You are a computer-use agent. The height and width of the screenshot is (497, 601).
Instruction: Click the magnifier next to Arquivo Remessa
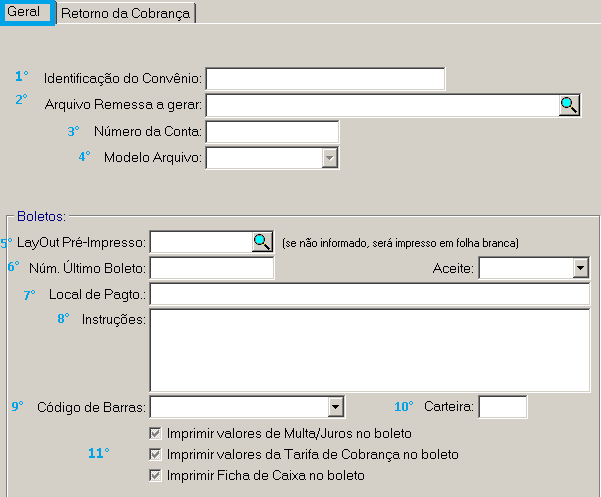[x=569, y=105]
